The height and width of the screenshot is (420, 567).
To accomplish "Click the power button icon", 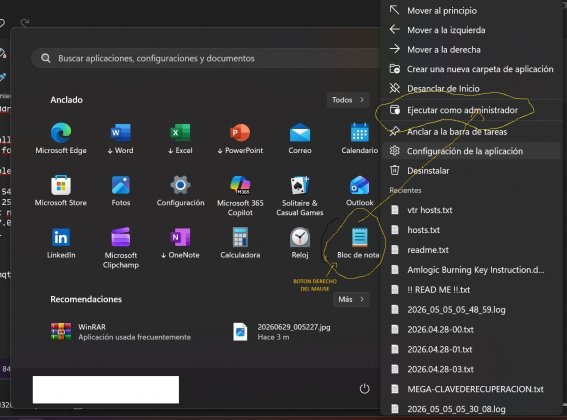I will [x=364, y=389].
